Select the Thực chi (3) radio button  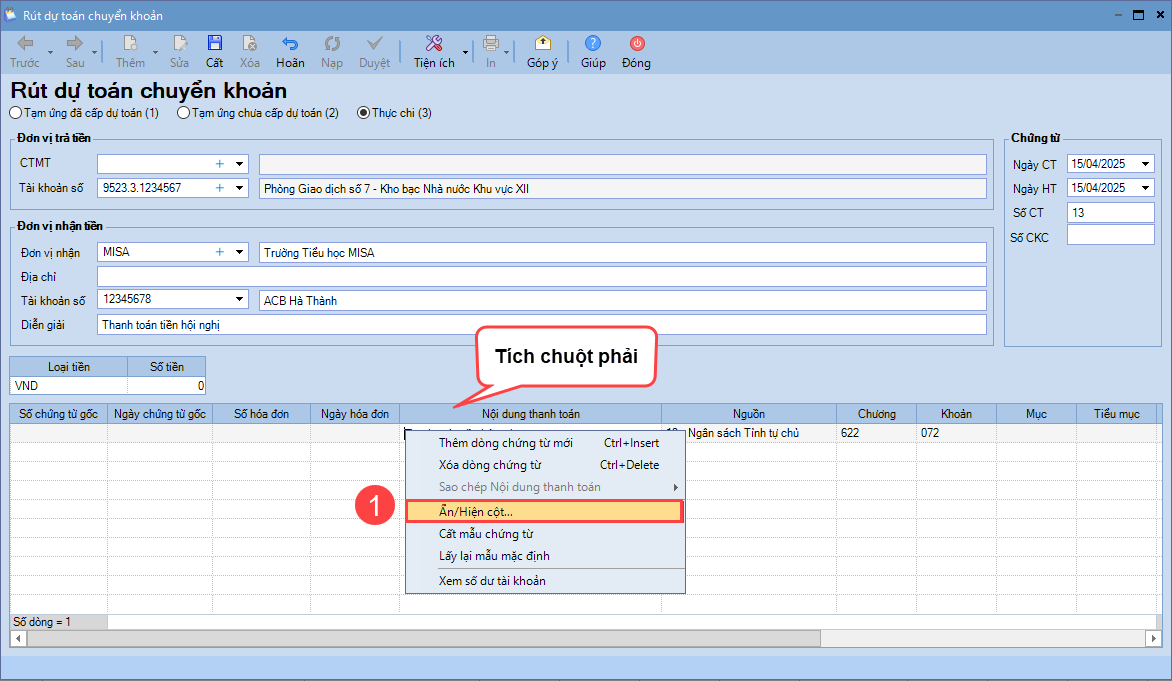tap(364, 113)
